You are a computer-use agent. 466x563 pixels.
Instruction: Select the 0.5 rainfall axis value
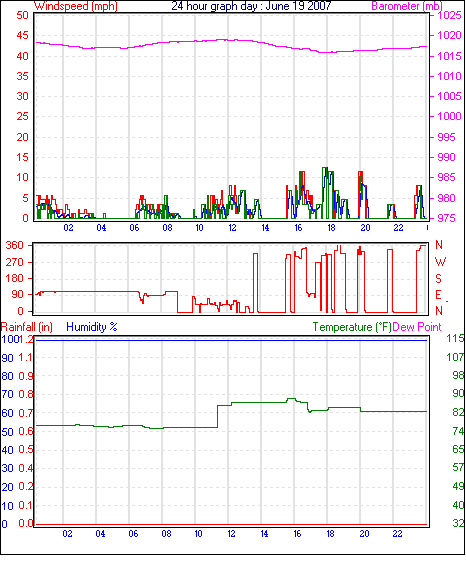25,450
